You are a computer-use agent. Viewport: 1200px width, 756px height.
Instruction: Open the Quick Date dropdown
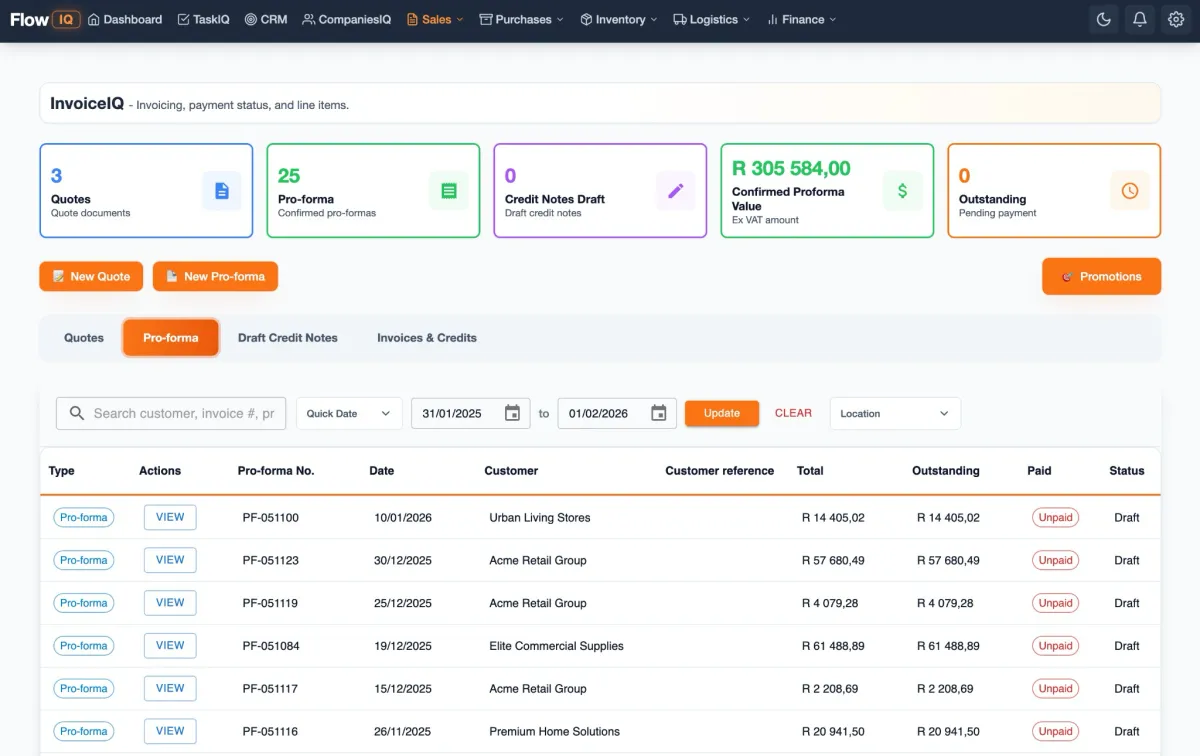[x=349, y=413]
